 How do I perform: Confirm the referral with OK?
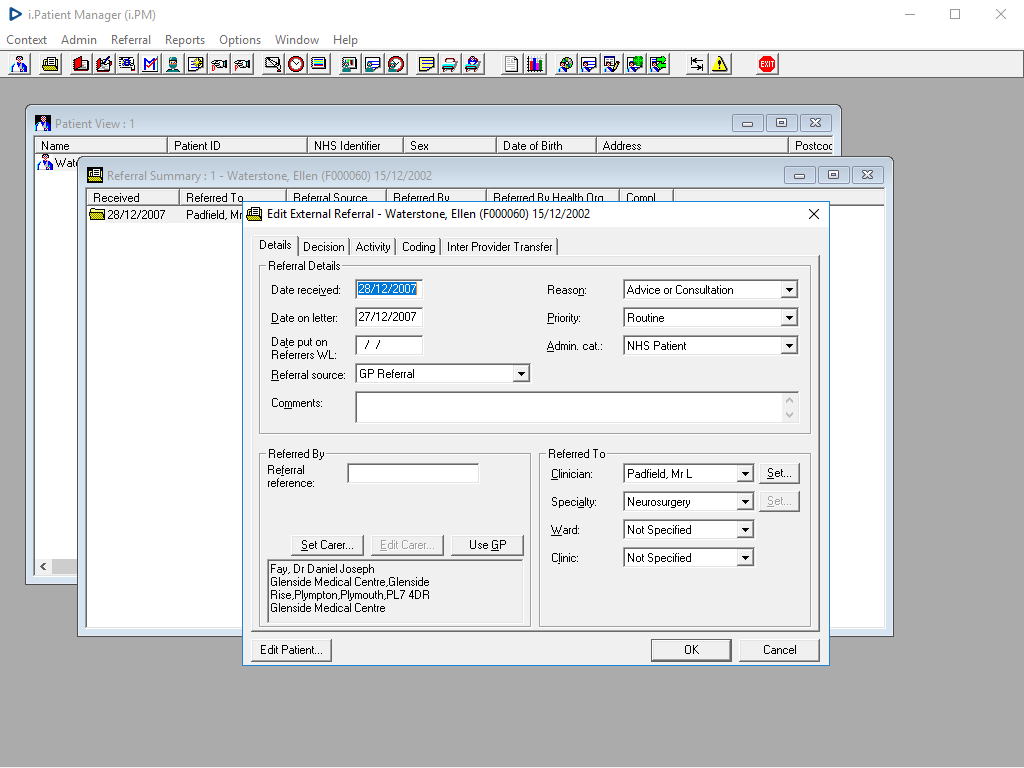coord(691,650)
